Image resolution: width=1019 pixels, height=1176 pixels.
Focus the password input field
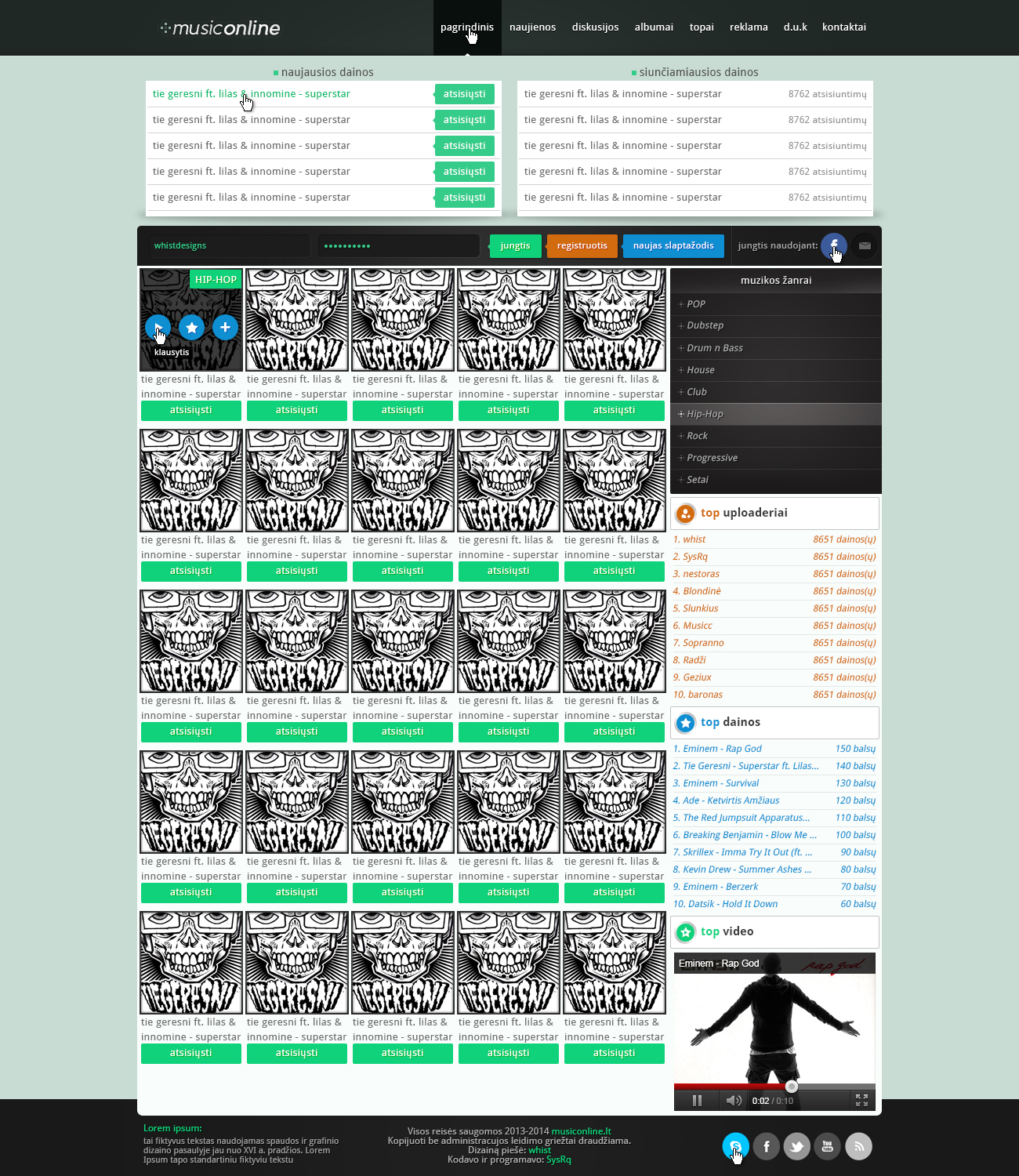click(x=398, y=246)
